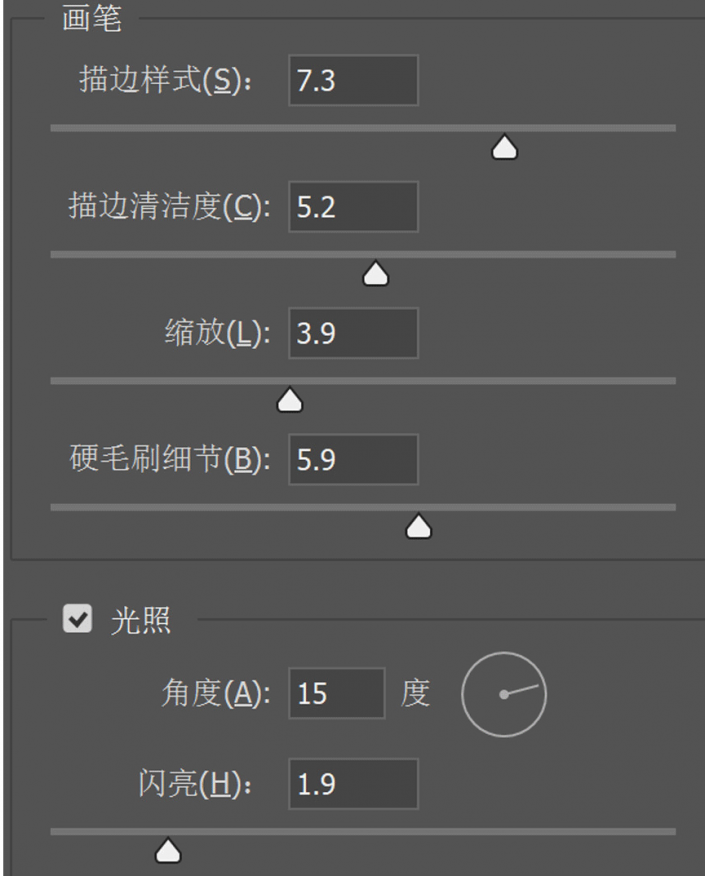Click the 描边清洁度 slider handle
Viewport: 705px width, 876px height.
tap(375, 275)
